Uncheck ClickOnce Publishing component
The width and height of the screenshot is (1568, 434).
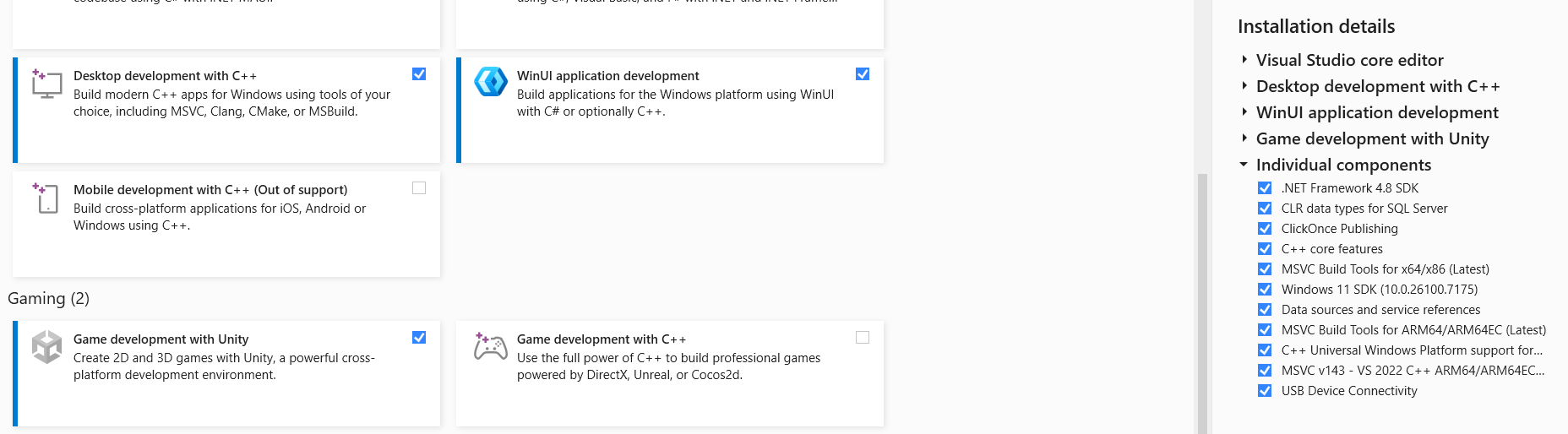(1265, 229)
